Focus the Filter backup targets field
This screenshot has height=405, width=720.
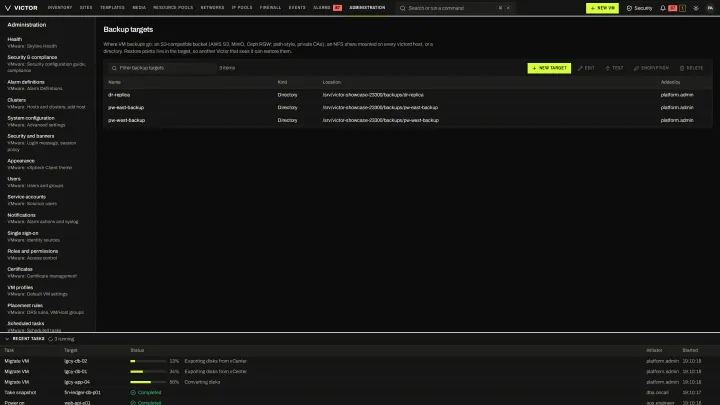coord(162,68)
